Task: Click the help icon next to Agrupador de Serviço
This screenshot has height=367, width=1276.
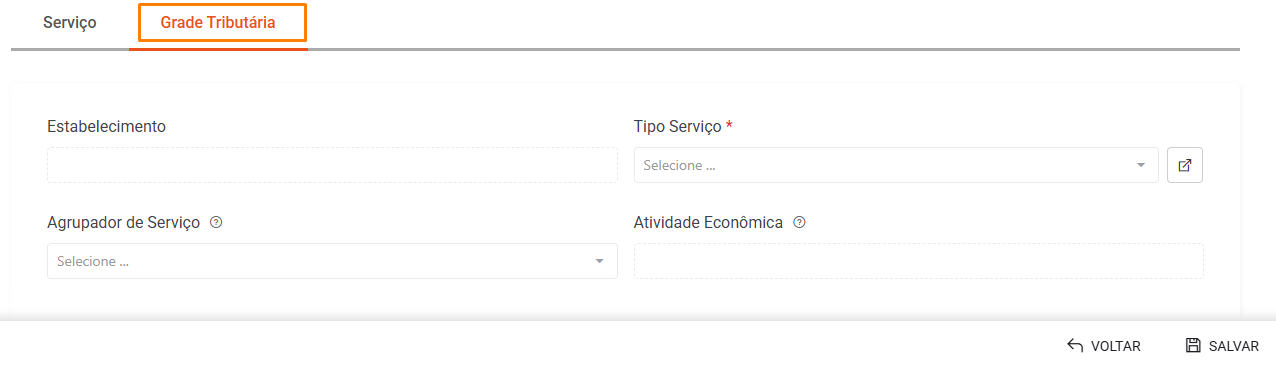Action: coord(216,222)
